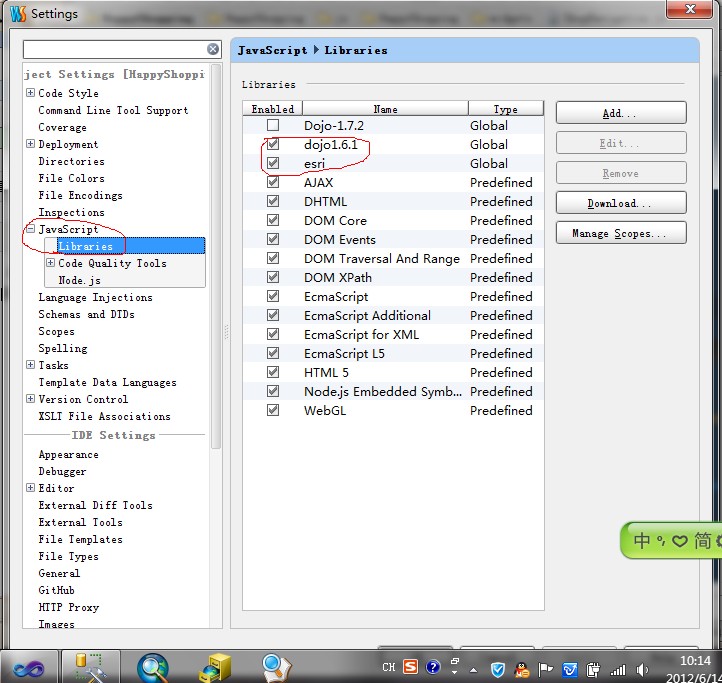Screen dimensions: 722x683
Task: Click the power plug tray icon
Action: [x=593, y=669]
